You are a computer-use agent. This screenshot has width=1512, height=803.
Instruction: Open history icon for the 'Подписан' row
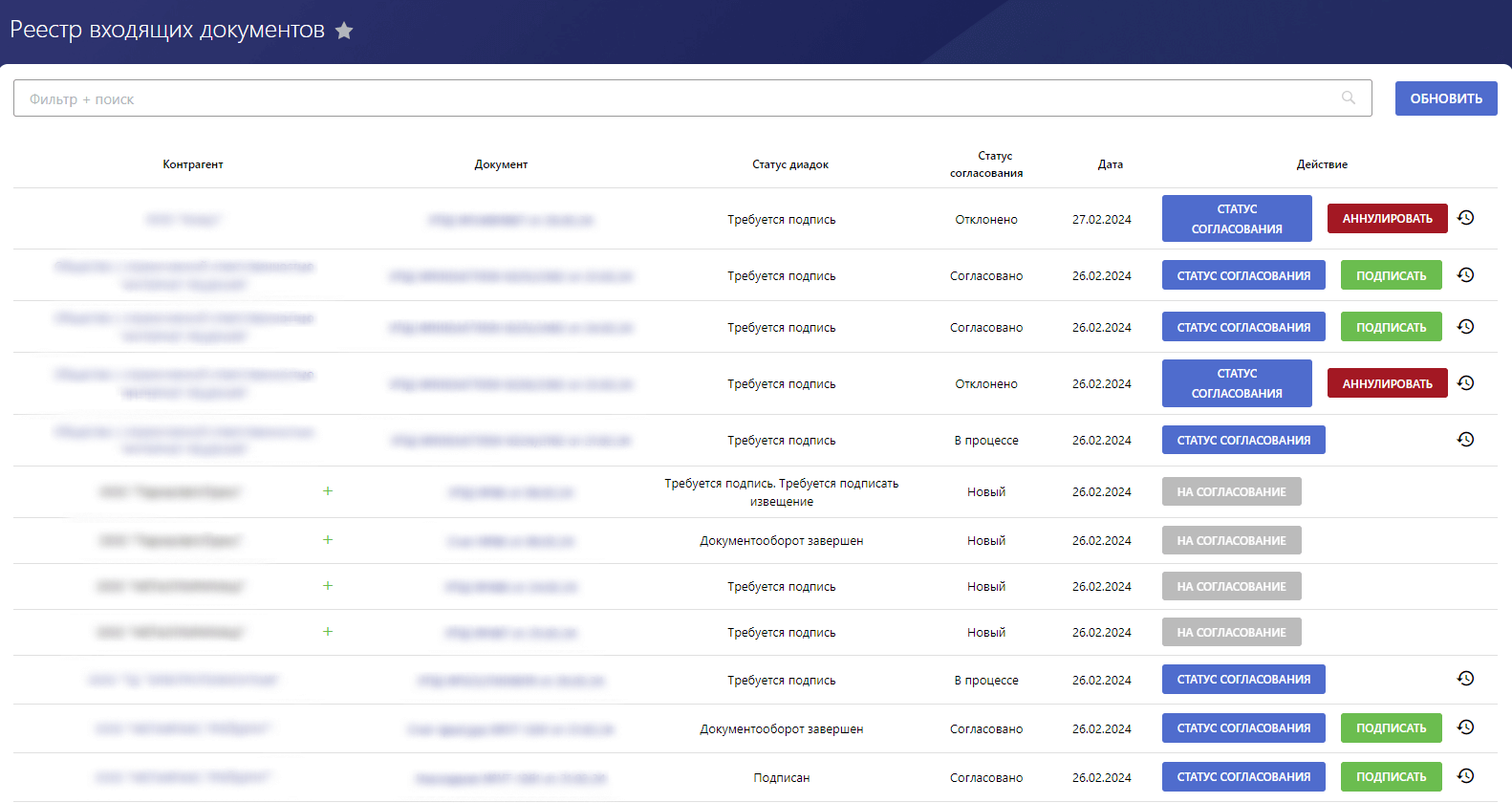1465,776
